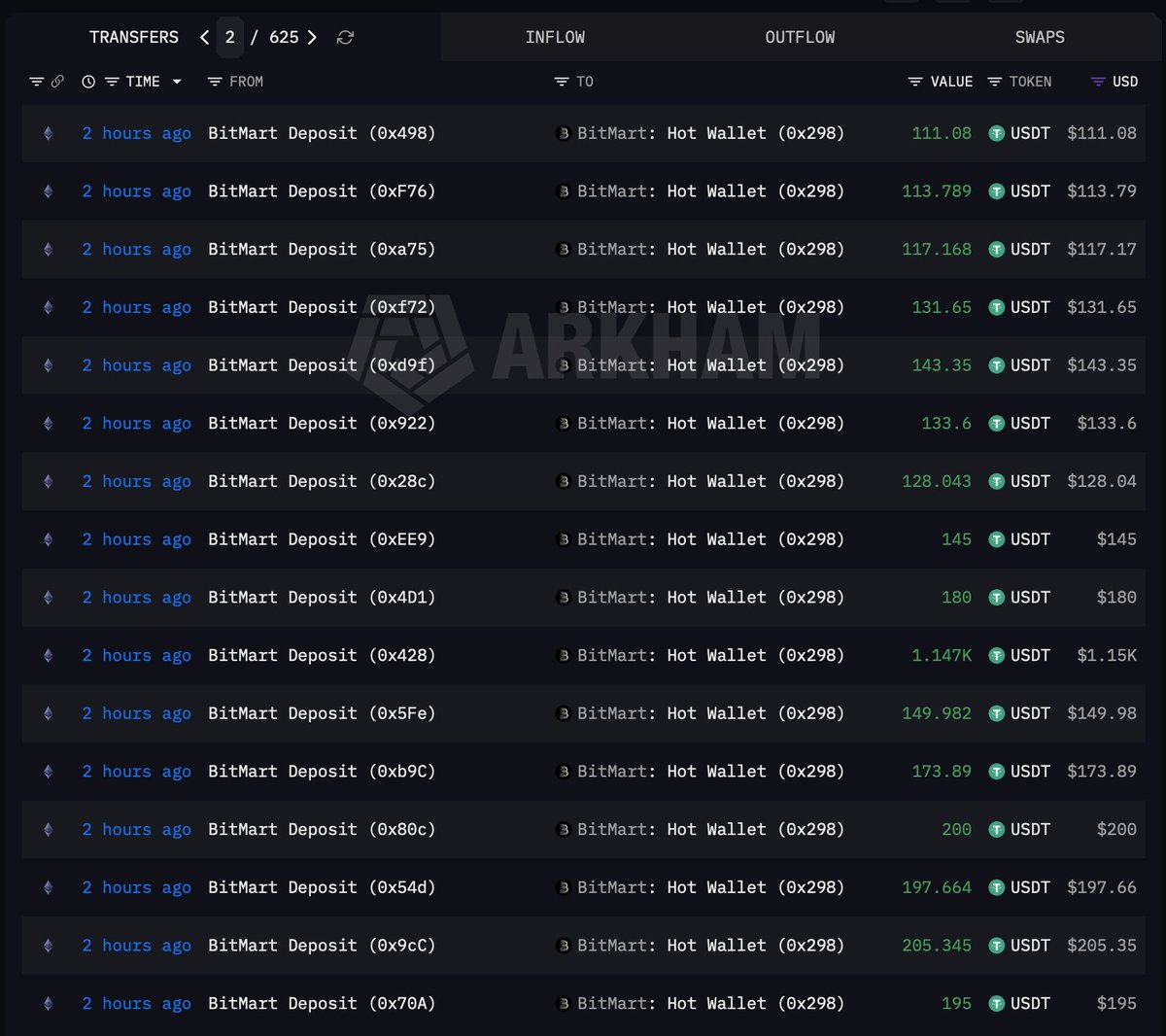Click BitMart logo in 0xEE9 row

pyautogui.click(x=563, y=539)
